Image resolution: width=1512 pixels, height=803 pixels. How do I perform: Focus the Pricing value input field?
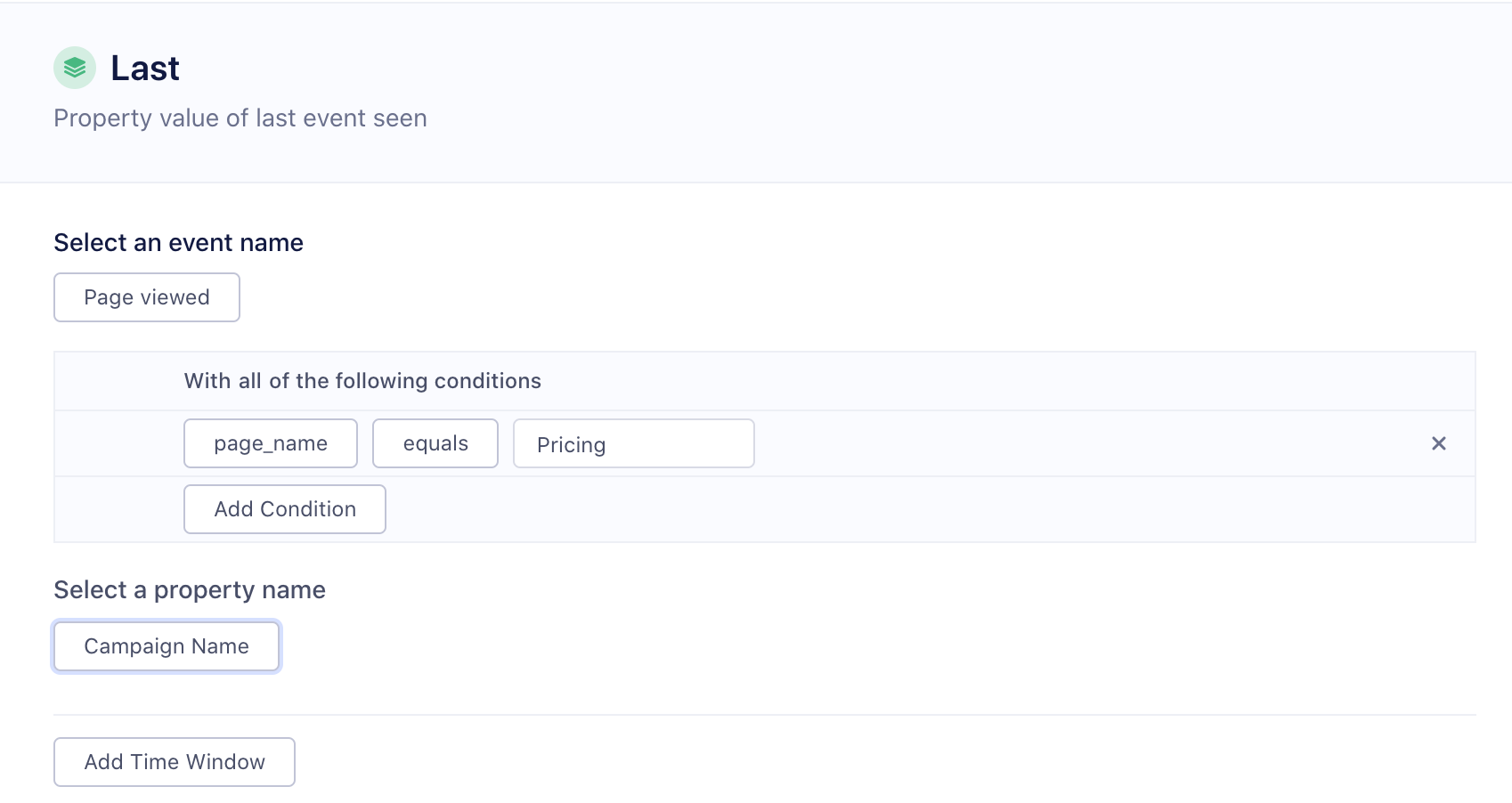[x=633, y=443]
